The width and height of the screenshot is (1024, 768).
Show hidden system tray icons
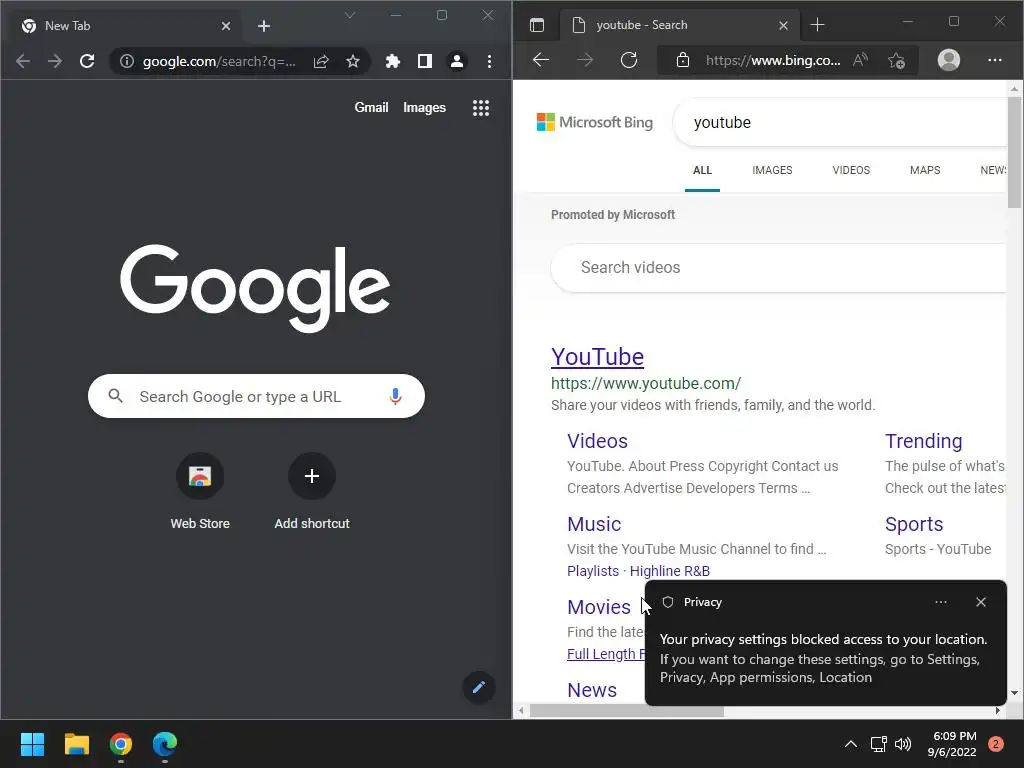(x=850, y=744)
